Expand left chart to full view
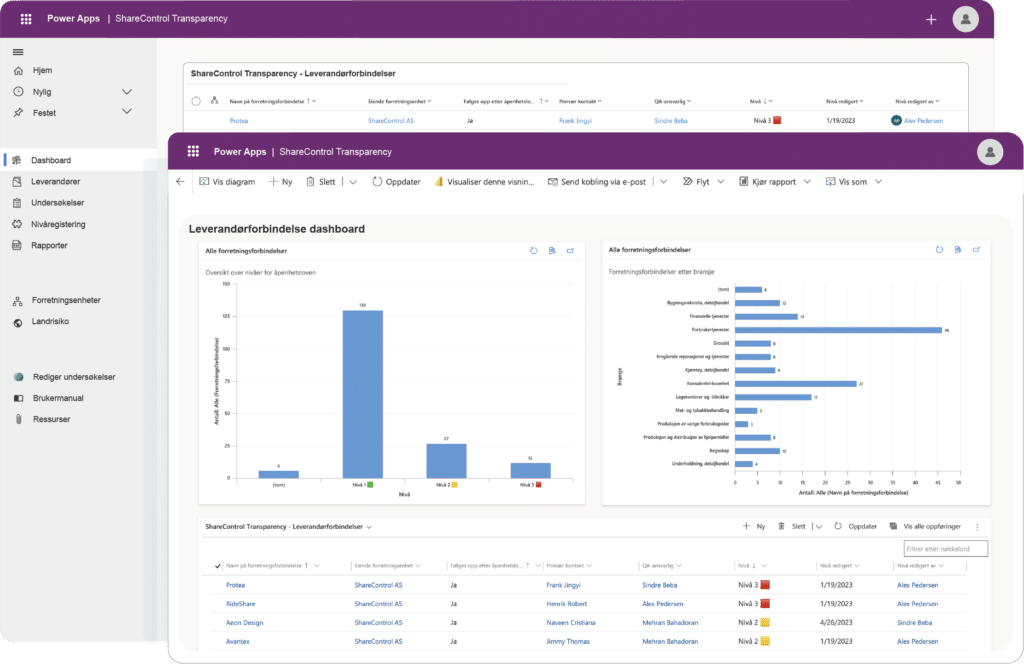1024x664 pixels. click(x=571, y=251)
